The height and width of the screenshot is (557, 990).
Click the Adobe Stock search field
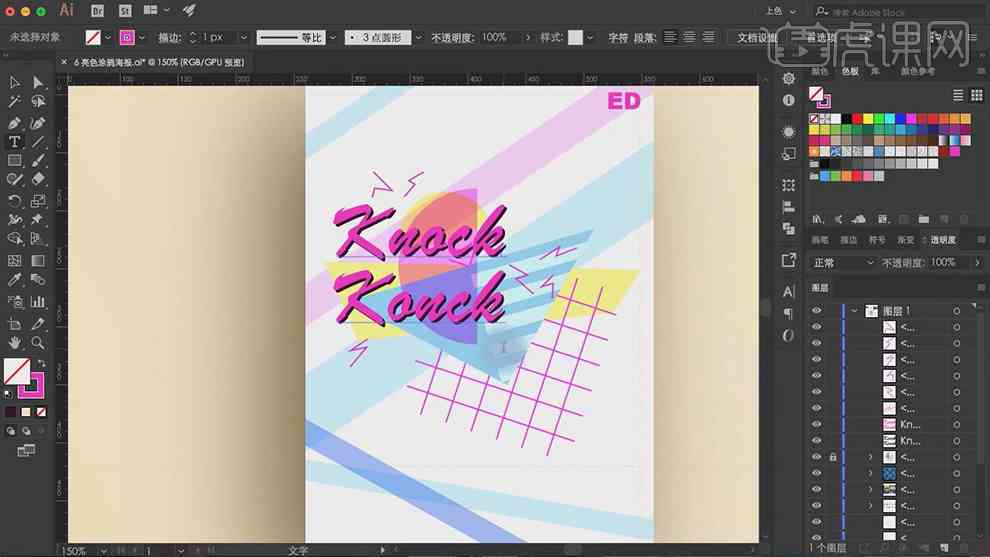coord(899,11)
